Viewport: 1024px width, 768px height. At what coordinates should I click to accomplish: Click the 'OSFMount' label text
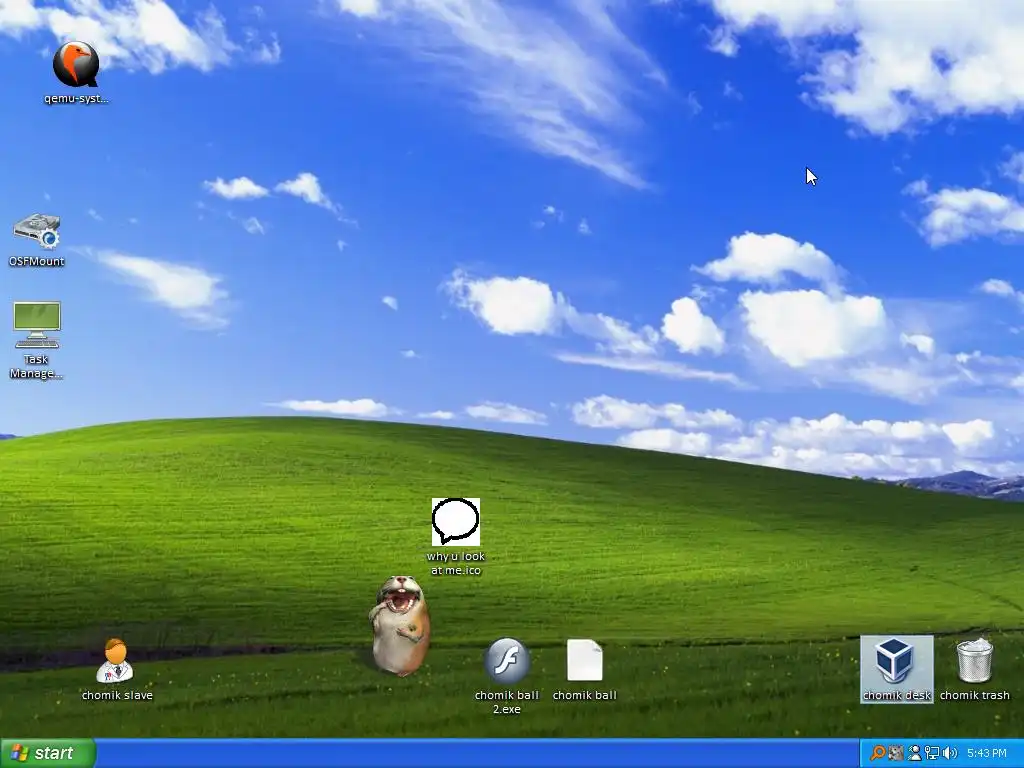click(37, 261)
